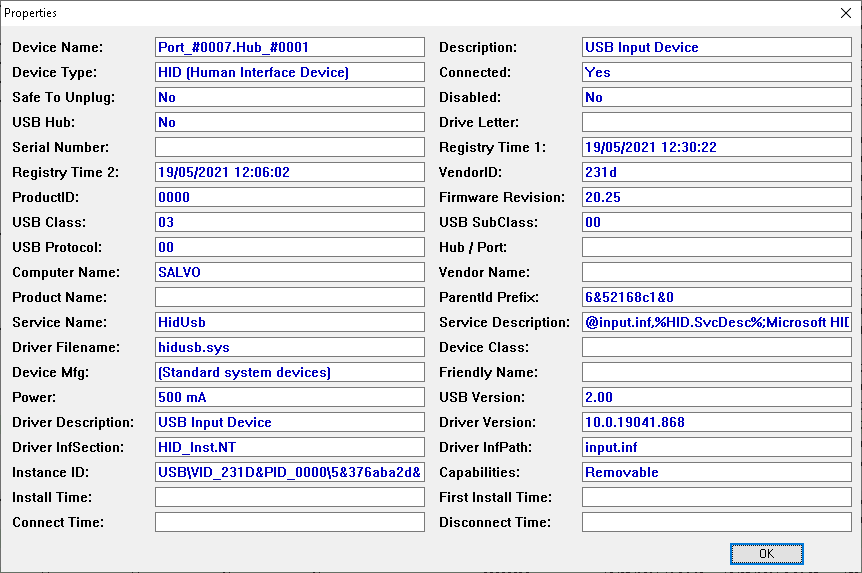Image resolution: width=862 pixels, height=573 pixels.
Task: Click the Power field showing 500 mA
Action: coord(290,398)
